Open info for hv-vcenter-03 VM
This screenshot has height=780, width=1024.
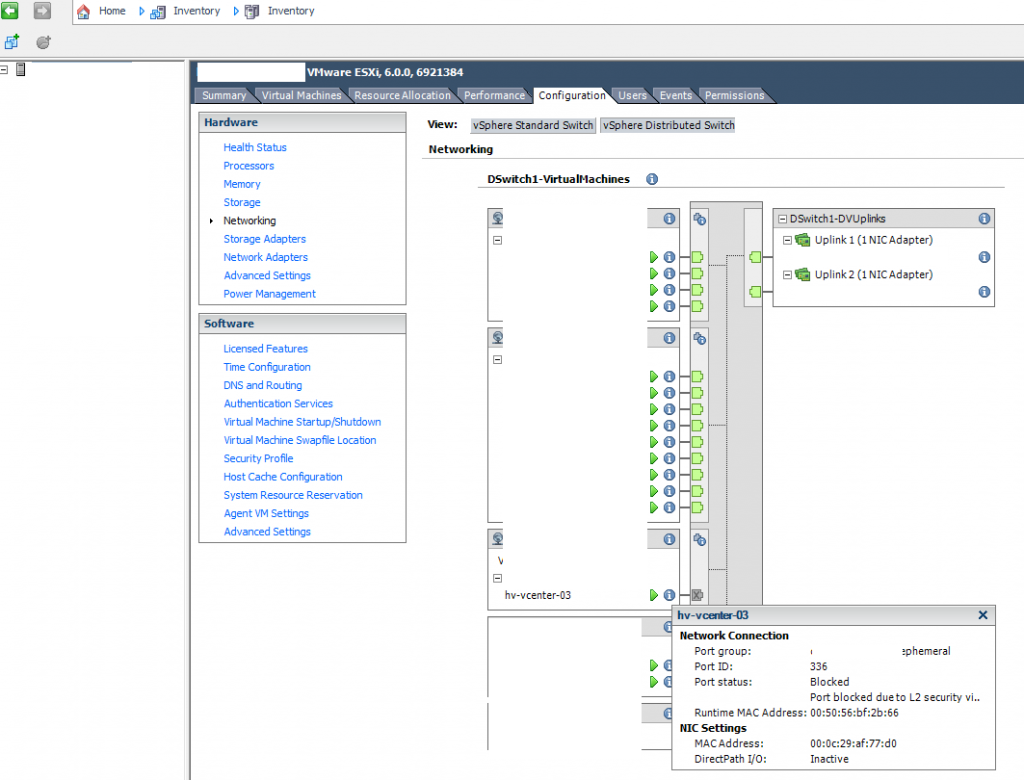pyautogui.click(x=669, y=595)
